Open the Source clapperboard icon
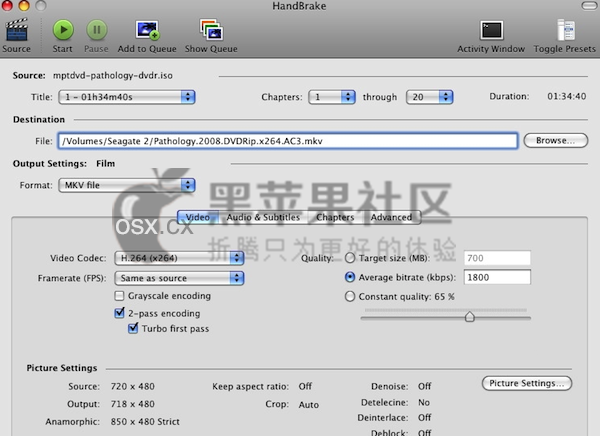 [x=16, y=30]
